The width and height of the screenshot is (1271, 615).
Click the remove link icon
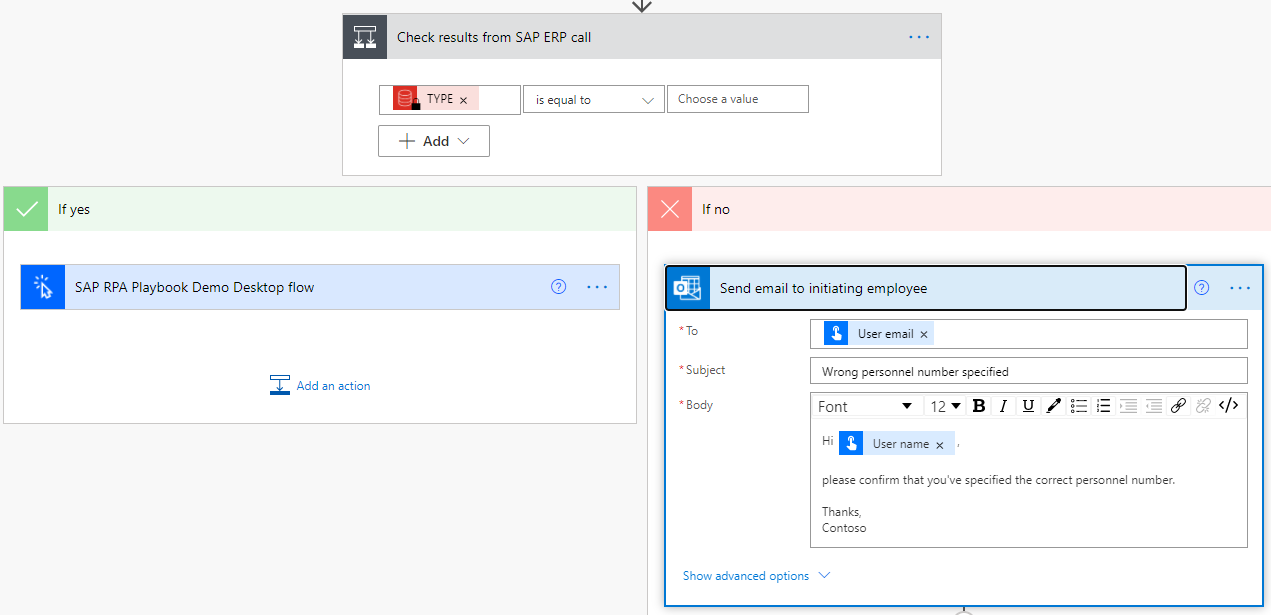pyautogui.click(x=1203, y=406)
